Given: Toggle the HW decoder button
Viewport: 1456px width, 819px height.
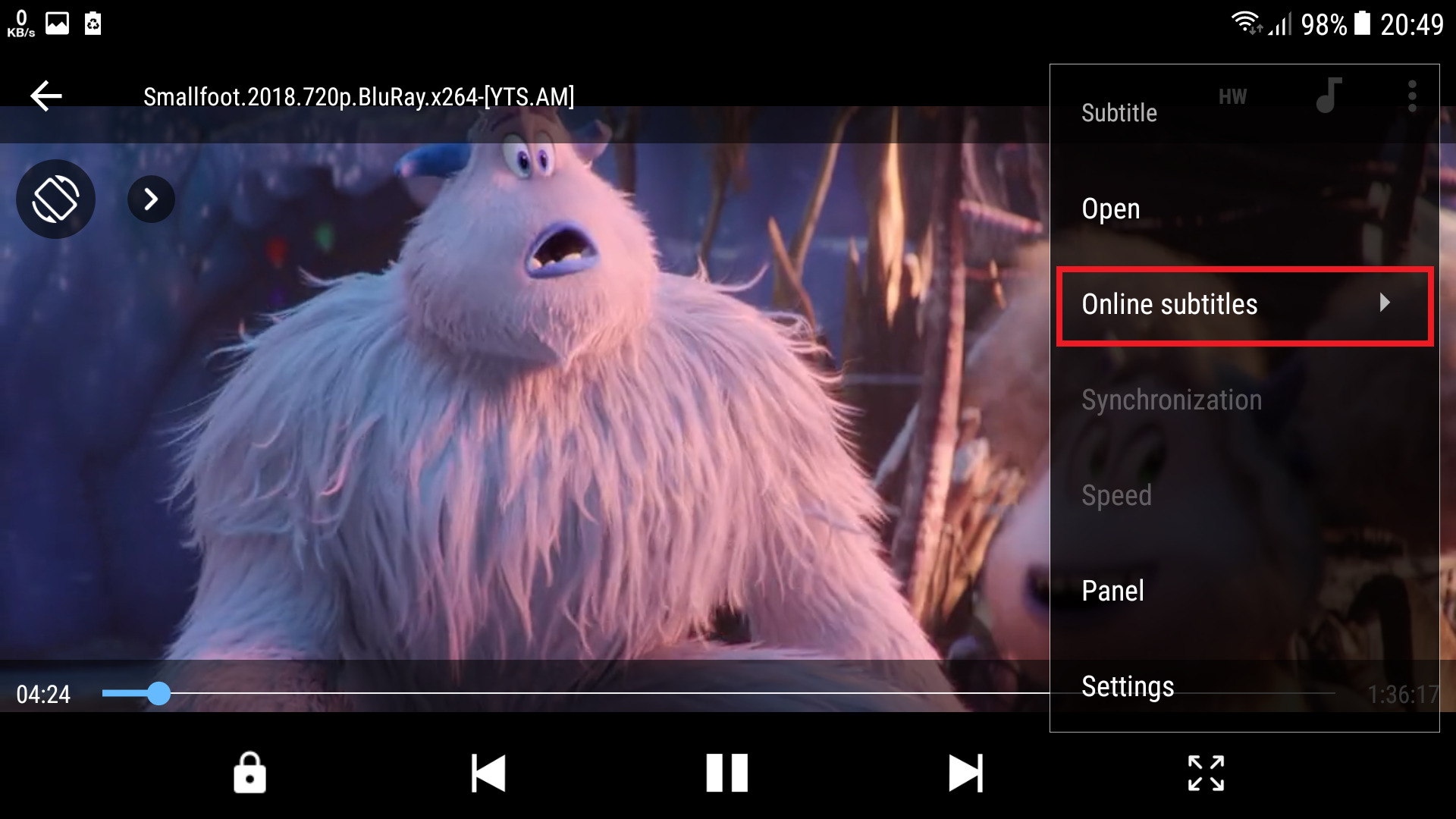Looking at the screenshot, I should point(1232,97).
